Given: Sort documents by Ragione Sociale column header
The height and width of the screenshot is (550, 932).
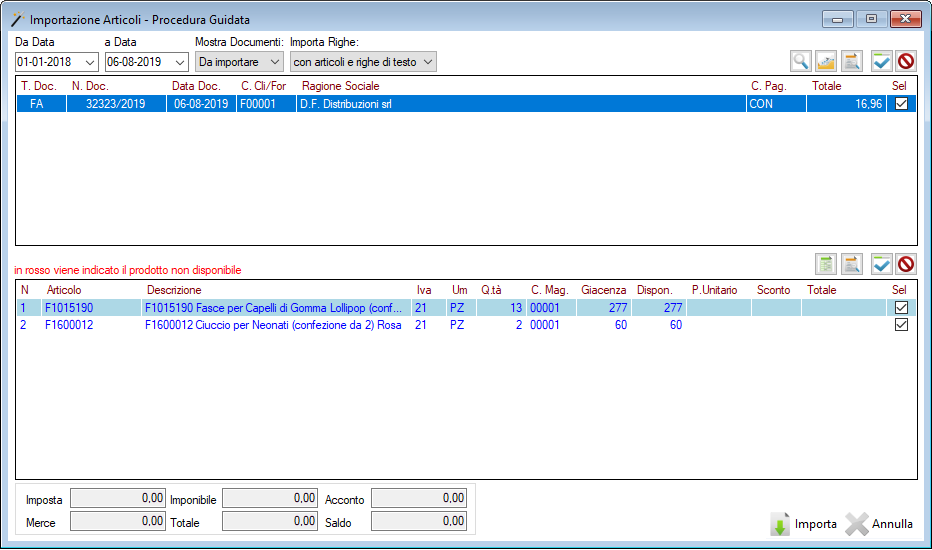Looking at the screenshot, I should pos(340,86).
